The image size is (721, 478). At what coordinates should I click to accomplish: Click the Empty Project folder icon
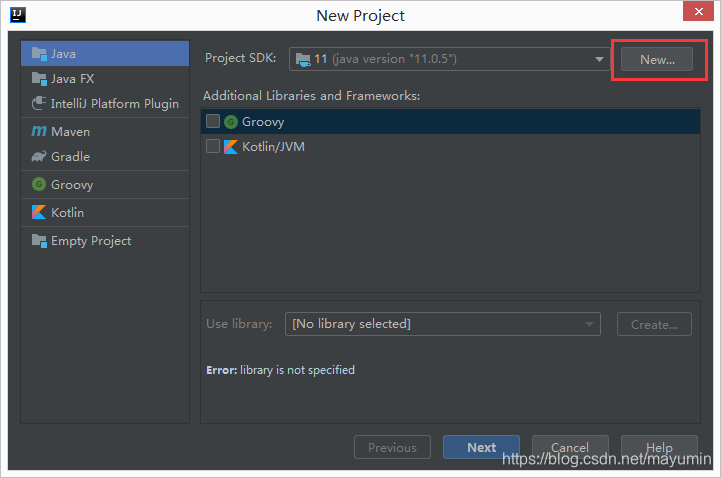coord(39,240)
